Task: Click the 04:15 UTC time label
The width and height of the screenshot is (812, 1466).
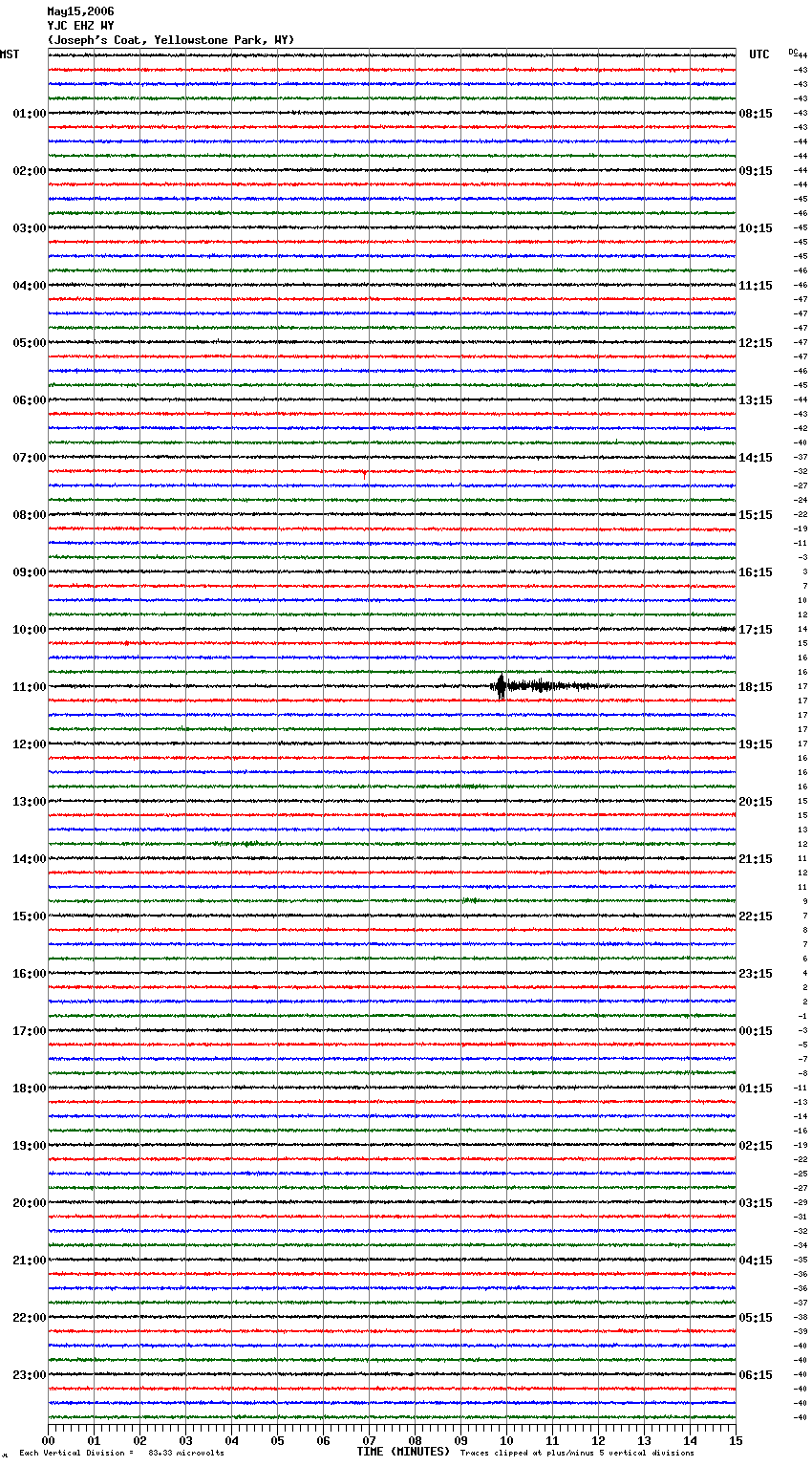Action: click(756, 1261)
